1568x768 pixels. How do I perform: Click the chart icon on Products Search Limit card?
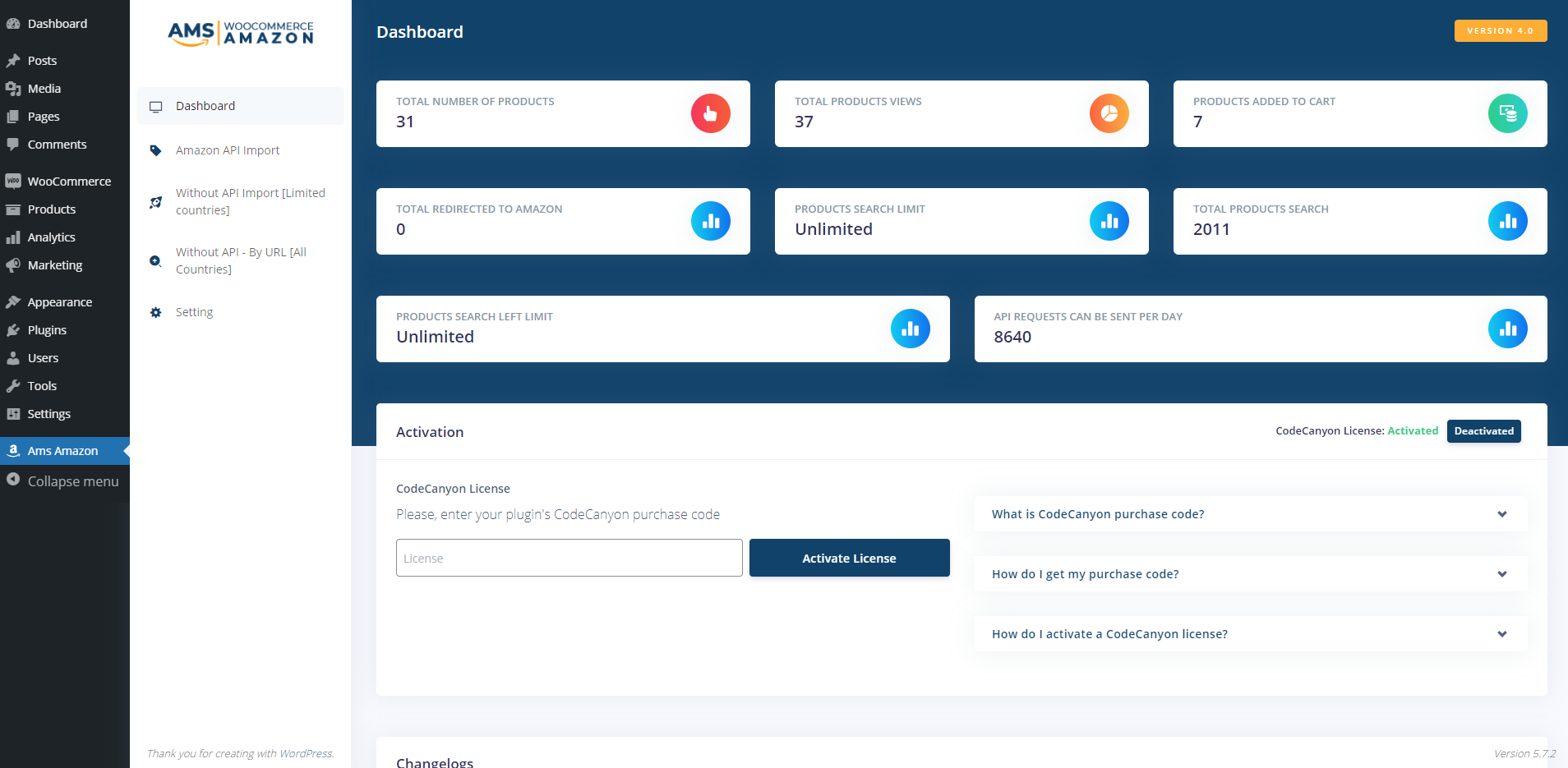(x=1109, y=221)
